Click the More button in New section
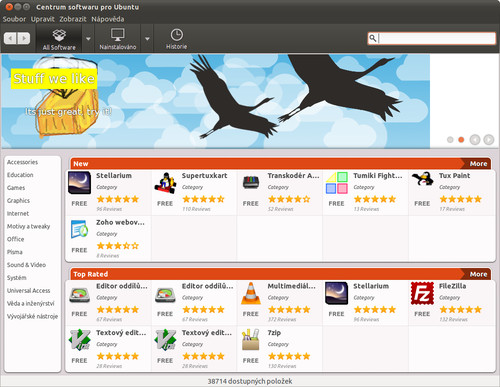Viewport: 500px width, 387px height. [478, 164]
